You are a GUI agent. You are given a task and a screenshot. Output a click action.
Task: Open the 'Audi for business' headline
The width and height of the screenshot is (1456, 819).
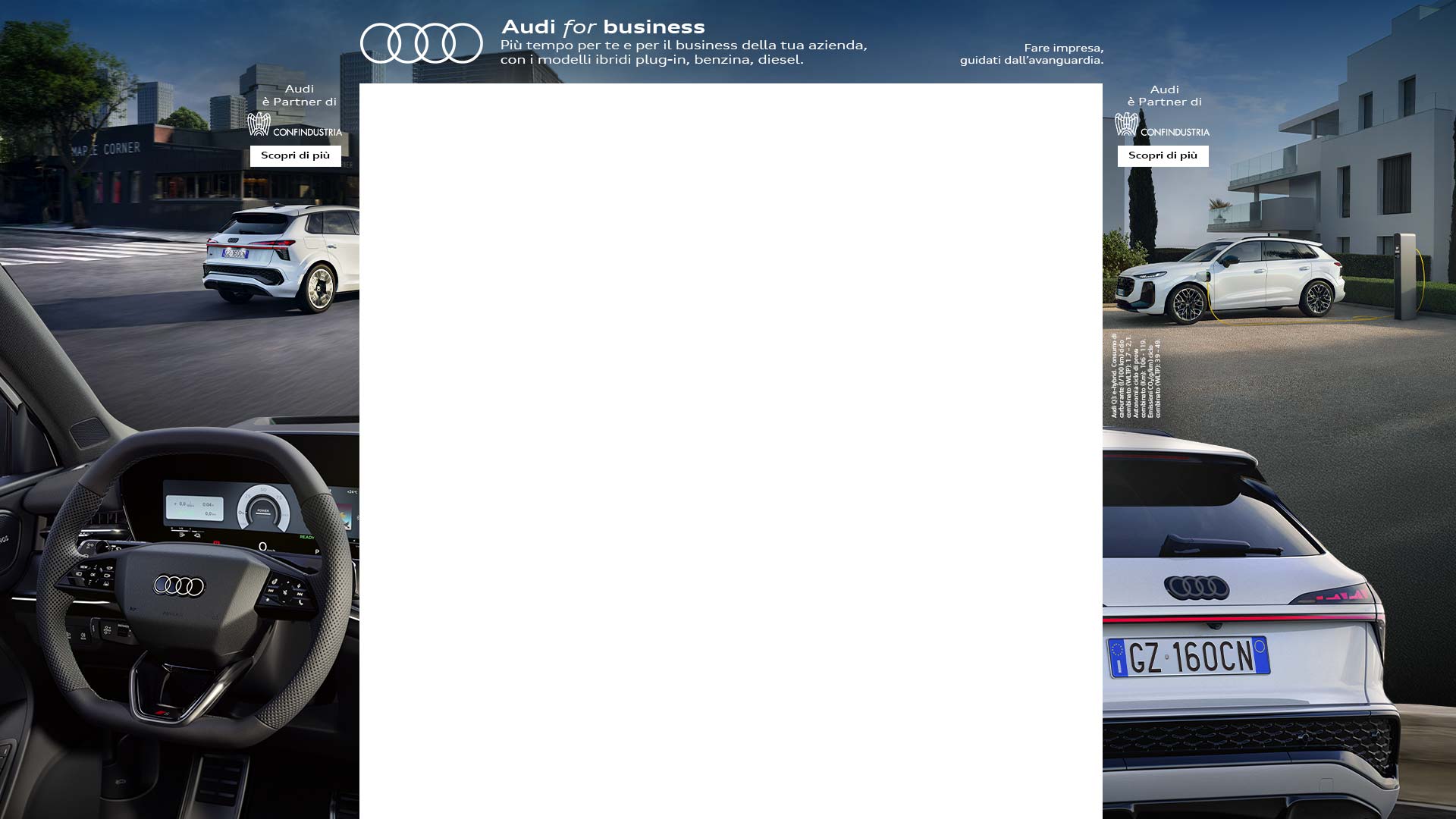[603, 27]
